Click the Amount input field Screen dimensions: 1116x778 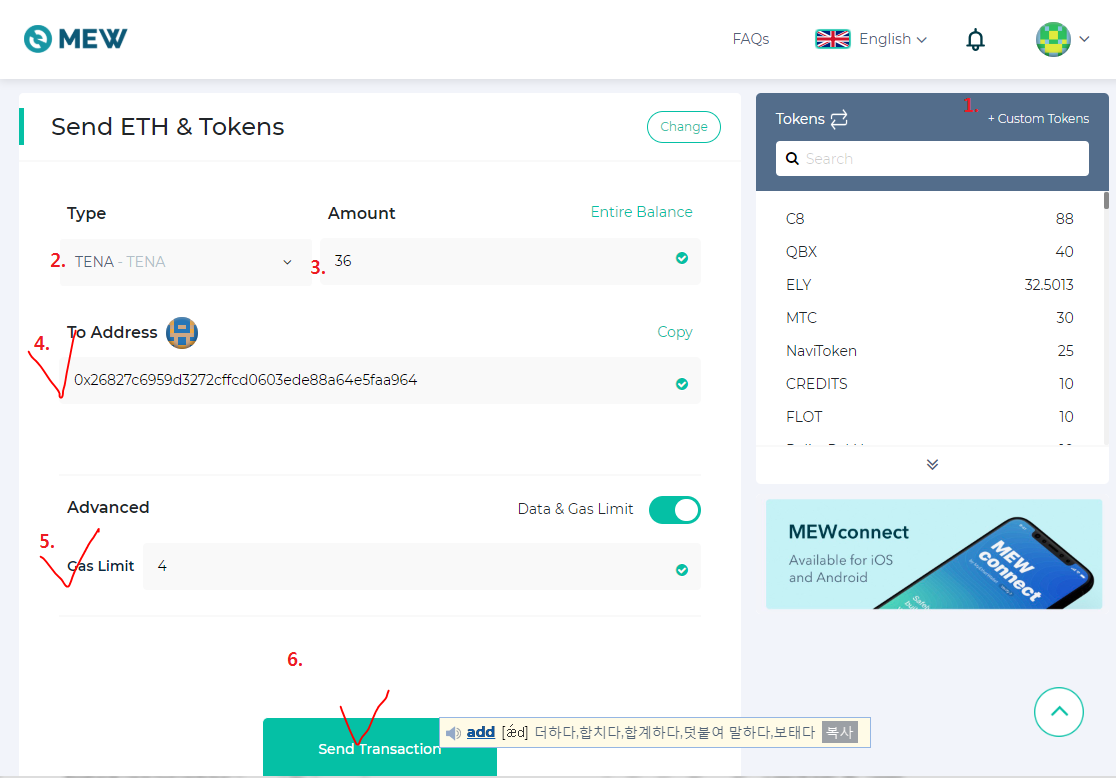pyautogui.click(x=510, y=261)
